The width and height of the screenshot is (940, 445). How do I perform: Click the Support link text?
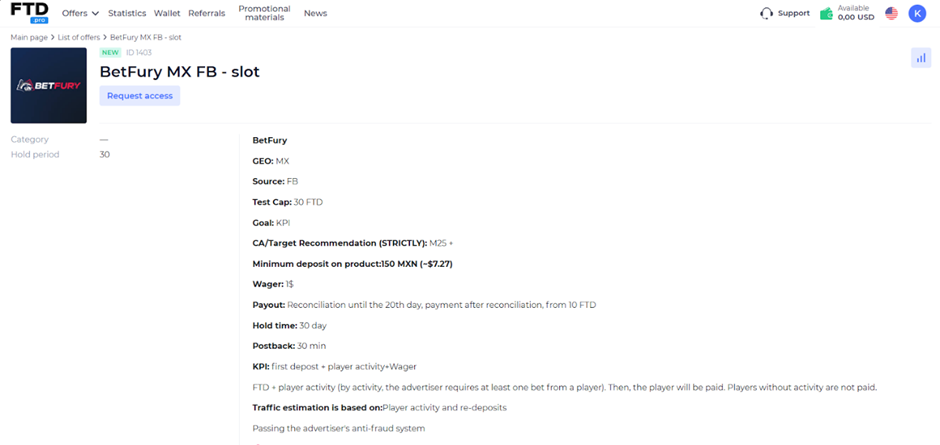coord(794,13)
